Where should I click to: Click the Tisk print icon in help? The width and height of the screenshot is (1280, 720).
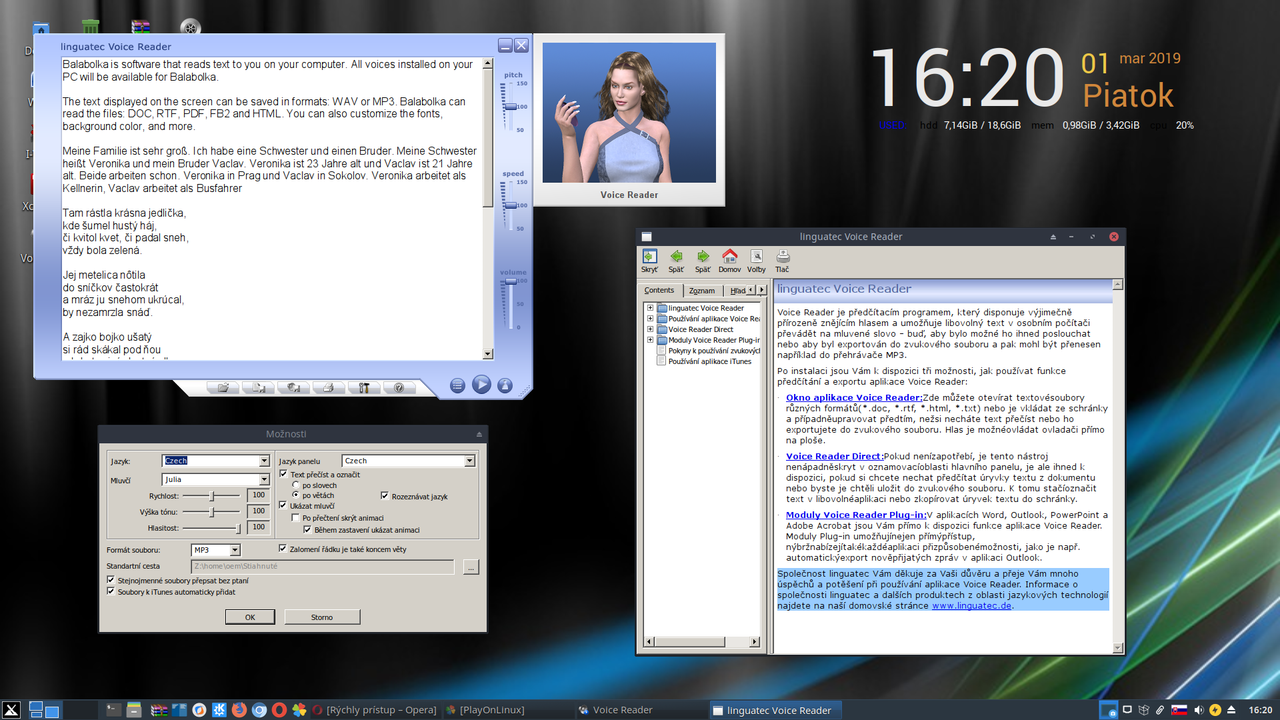[782, 260]
